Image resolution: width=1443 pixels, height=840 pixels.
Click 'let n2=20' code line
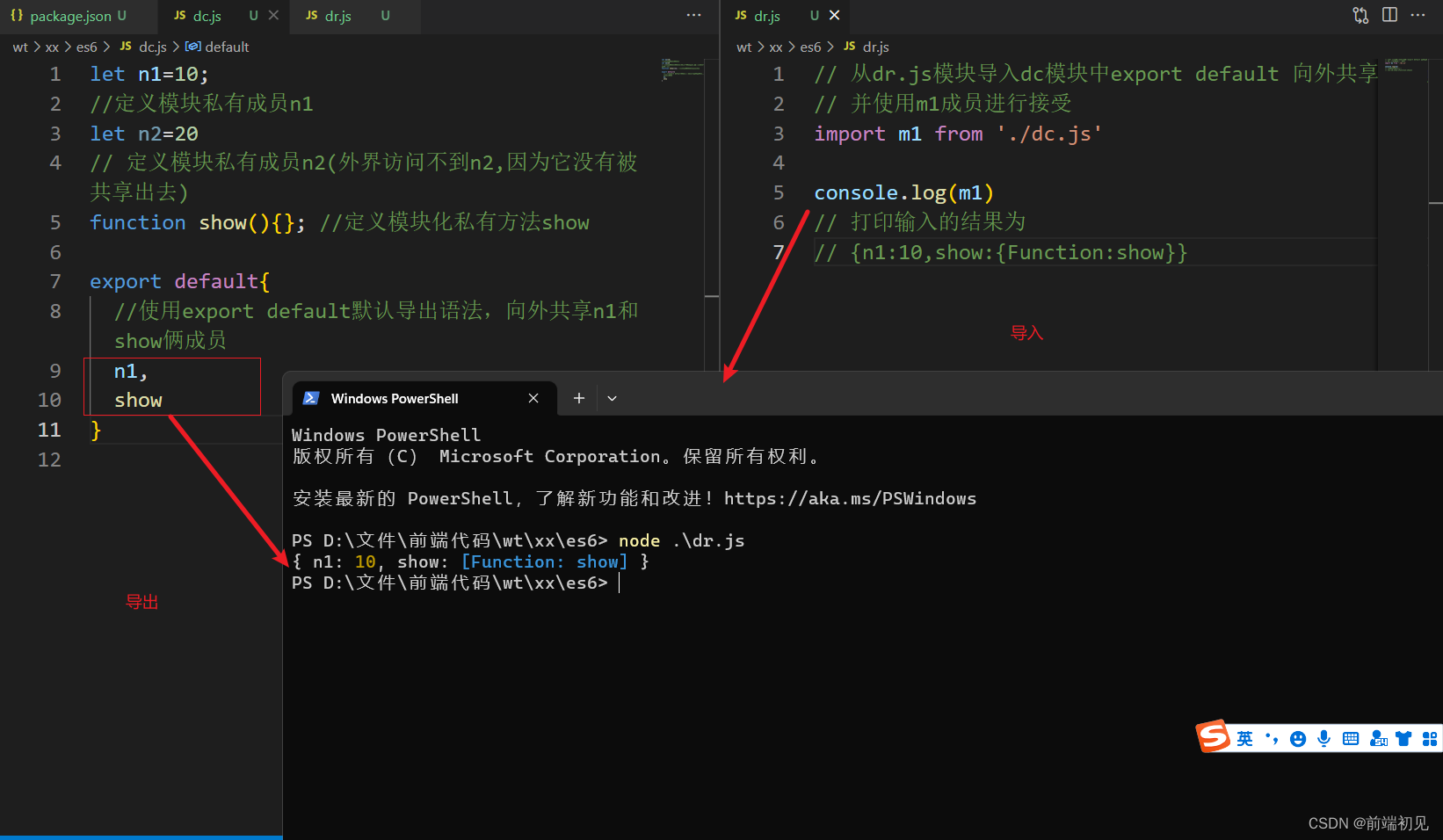click(144, 134)
